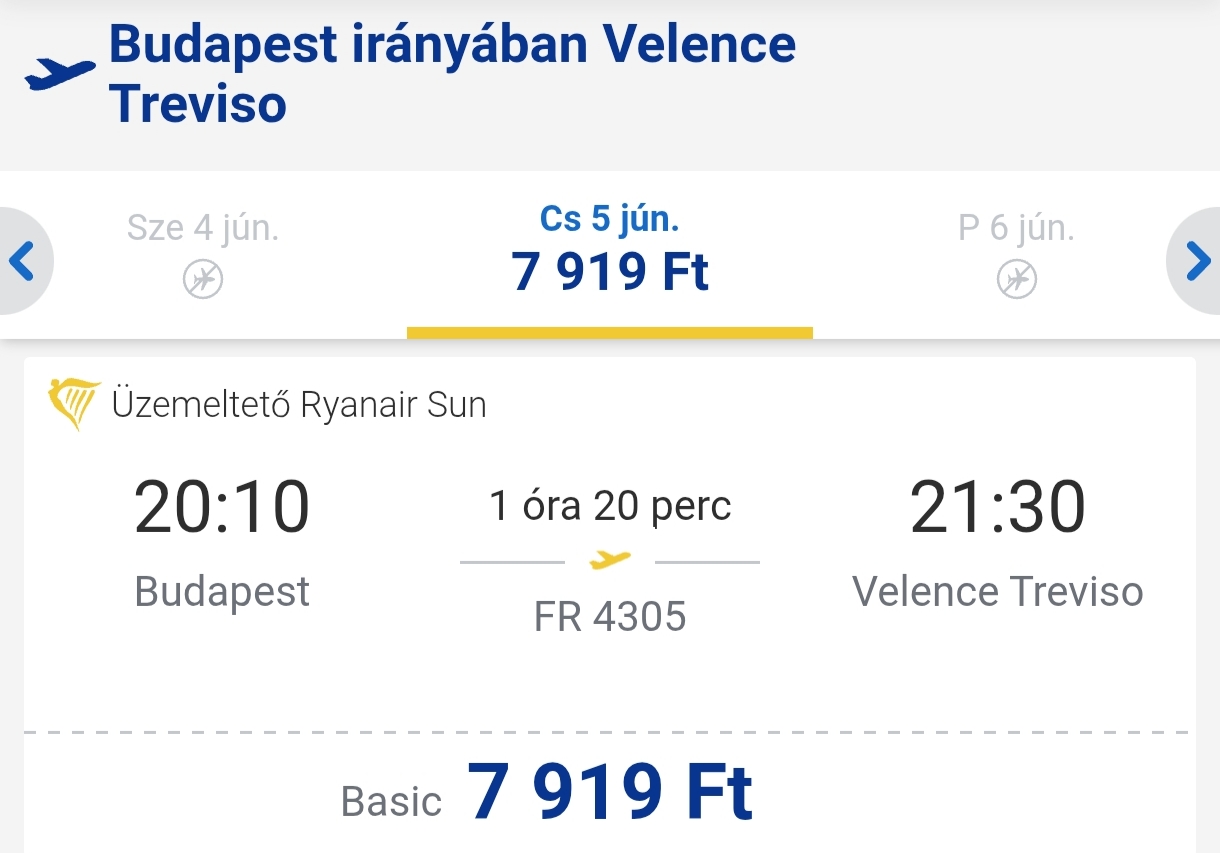Go to next dates with right arrow
1220x853 pixels.
click(1197, 262)
